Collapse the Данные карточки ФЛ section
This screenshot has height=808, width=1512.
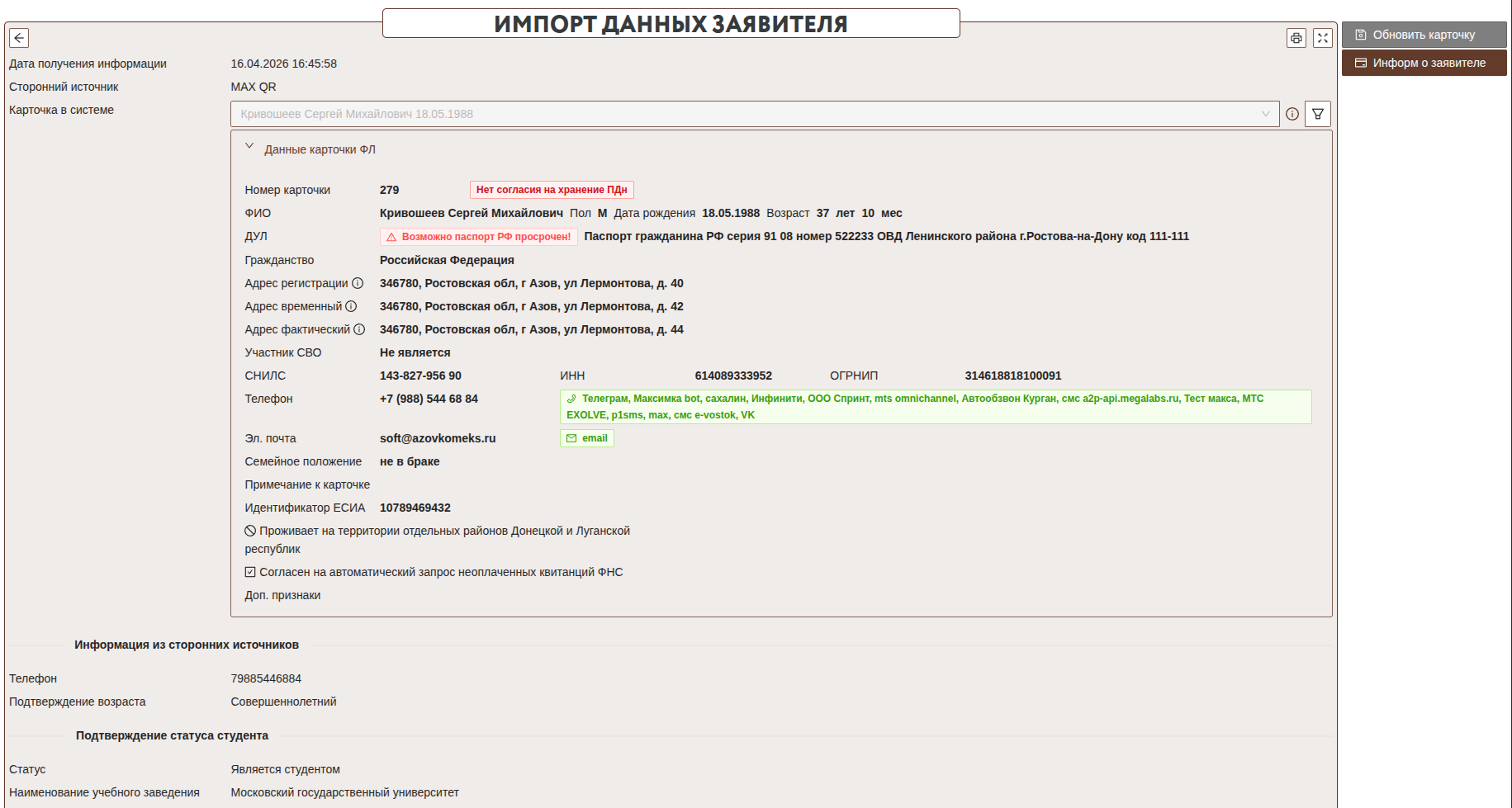[x=249, y=147]
